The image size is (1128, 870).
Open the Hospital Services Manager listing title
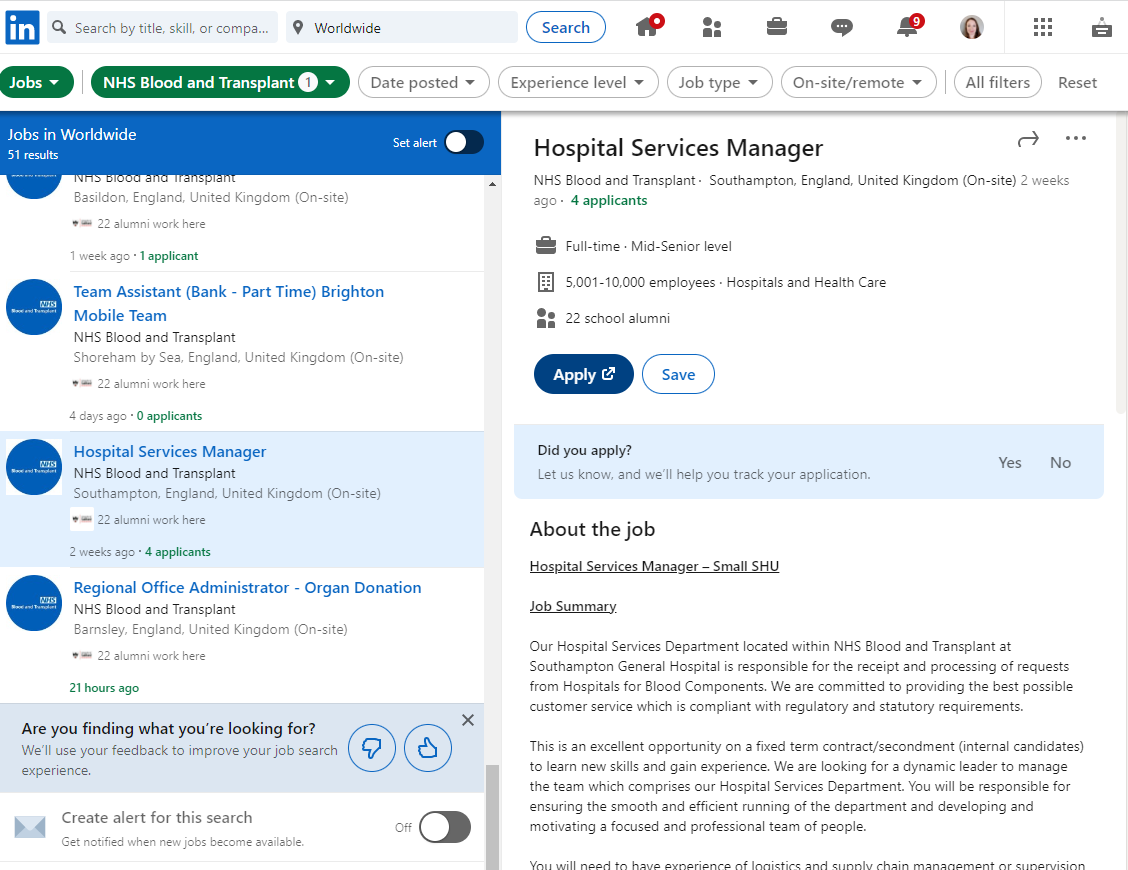[x=170, y=451]
